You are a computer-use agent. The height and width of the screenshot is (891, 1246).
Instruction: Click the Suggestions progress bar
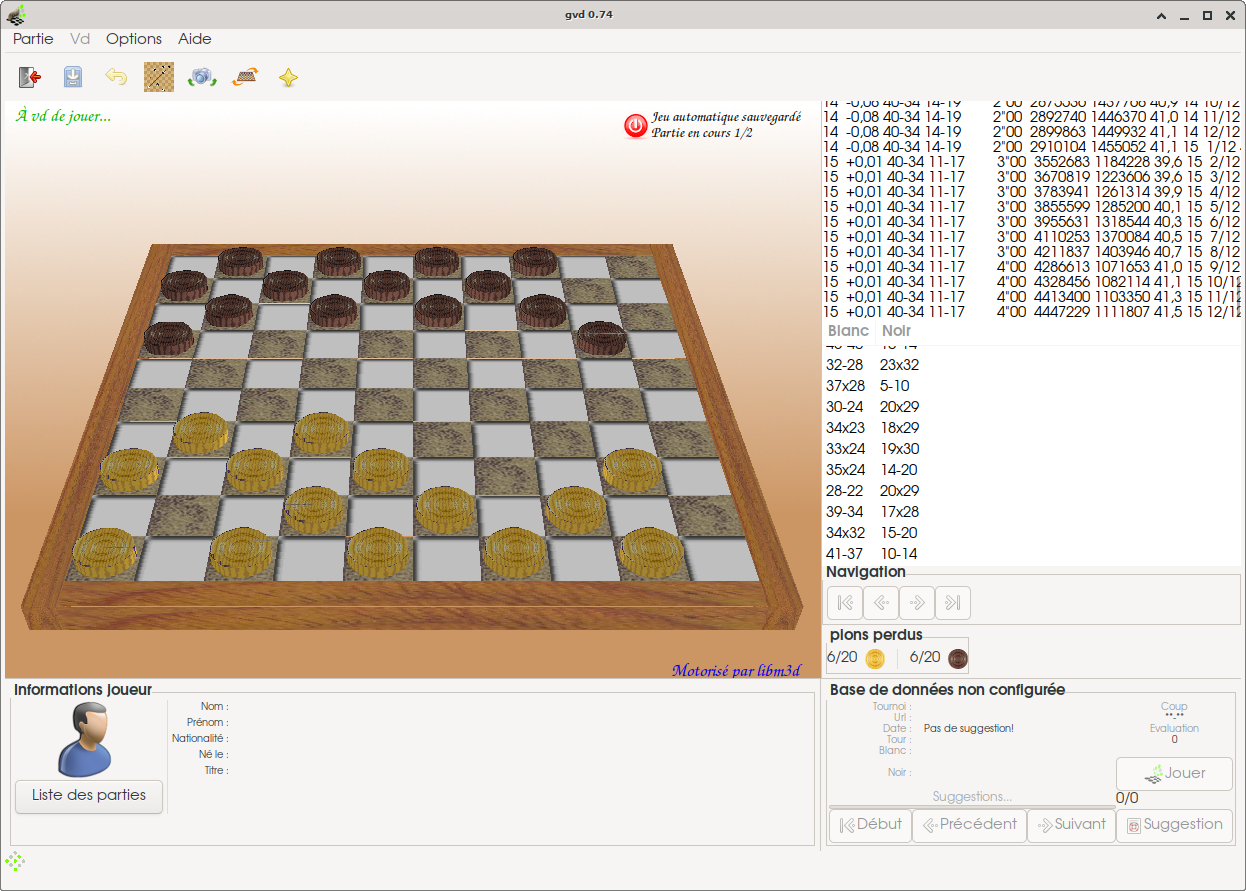[x=972, y=807]
